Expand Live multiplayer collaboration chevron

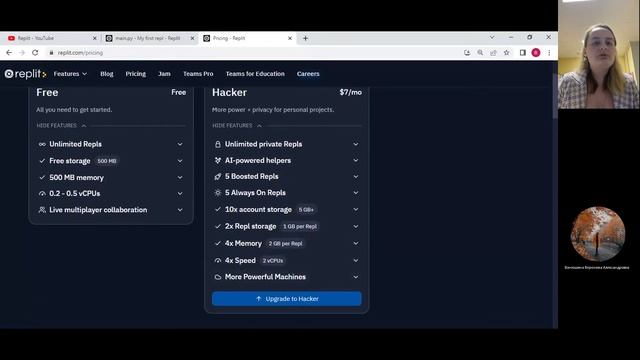coord(180,210)
